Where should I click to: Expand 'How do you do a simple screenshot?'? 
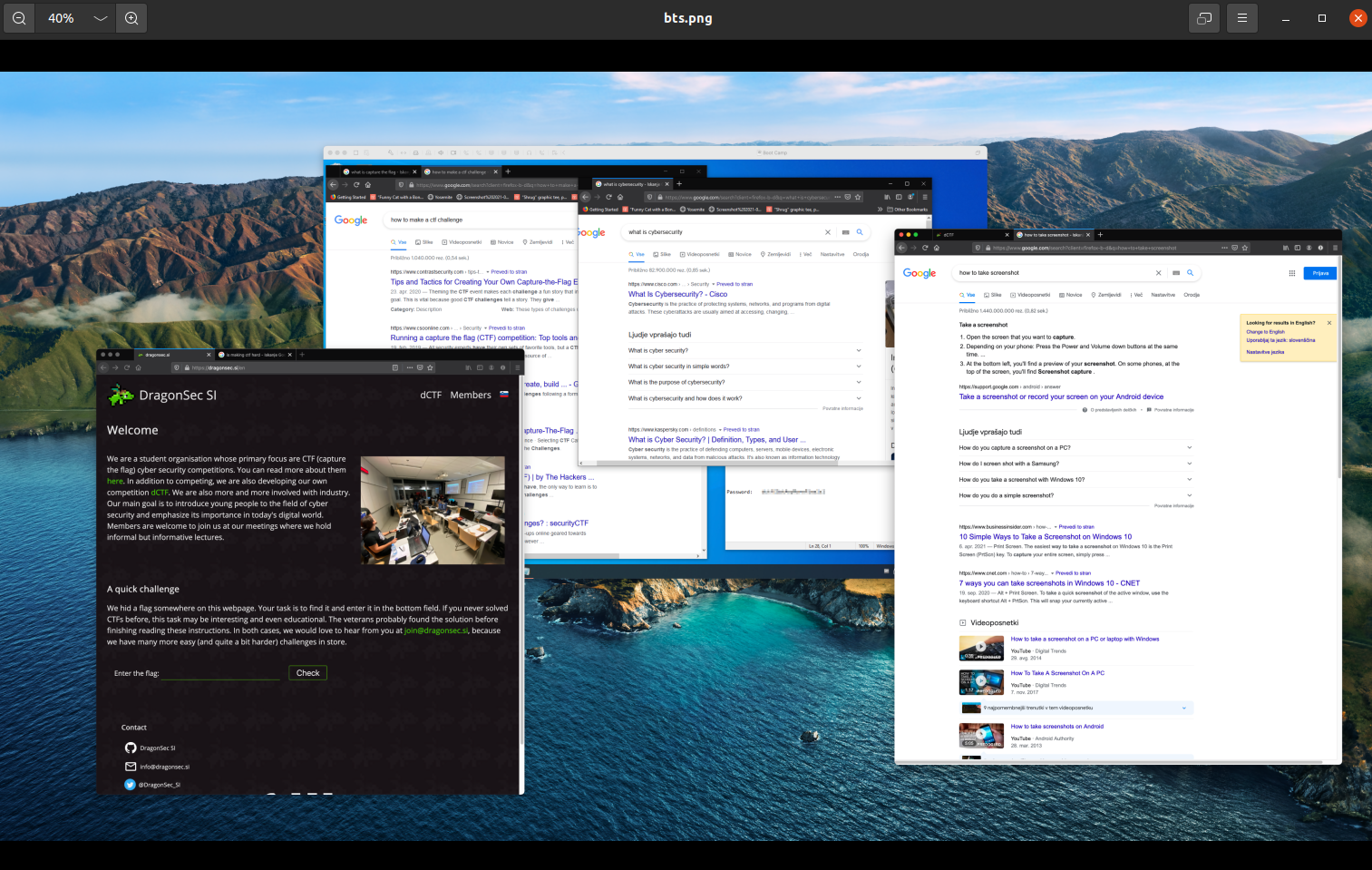coord(1075,495)
